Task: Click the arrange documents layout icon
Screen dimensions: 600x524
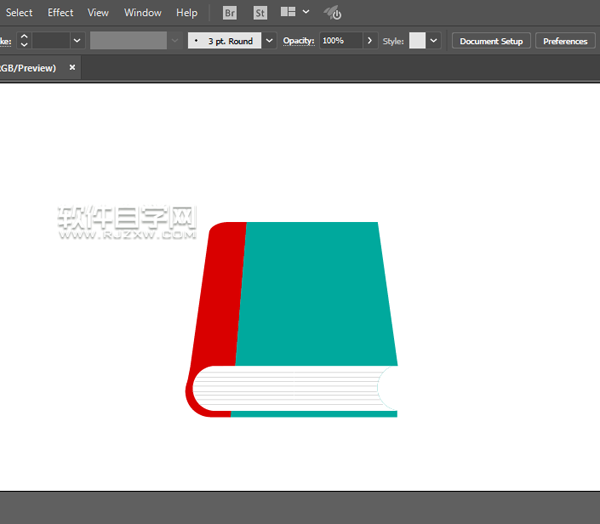Action: tap(288, 13)
